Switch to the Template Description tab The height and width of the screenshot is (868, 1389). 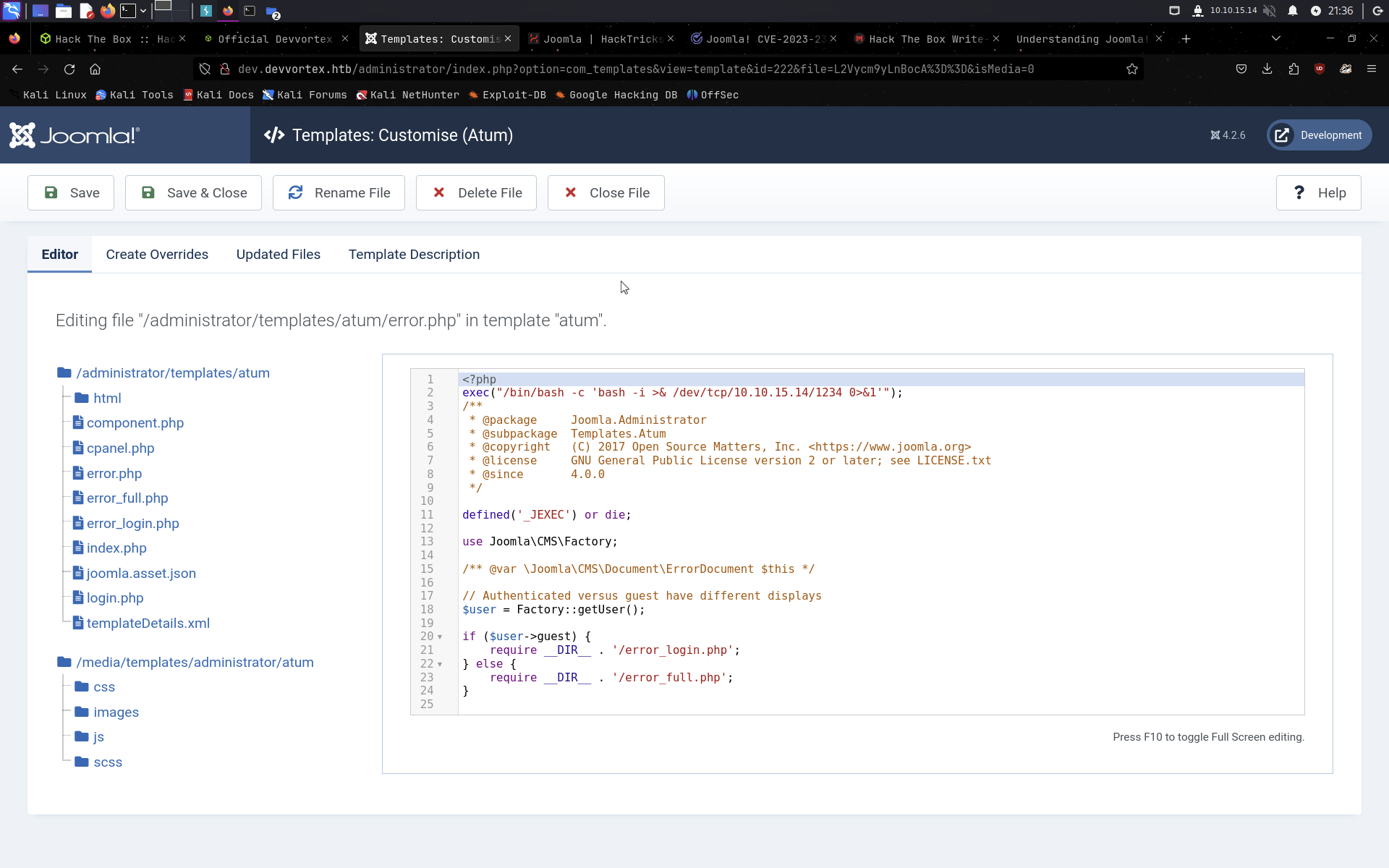coord(414,255)
